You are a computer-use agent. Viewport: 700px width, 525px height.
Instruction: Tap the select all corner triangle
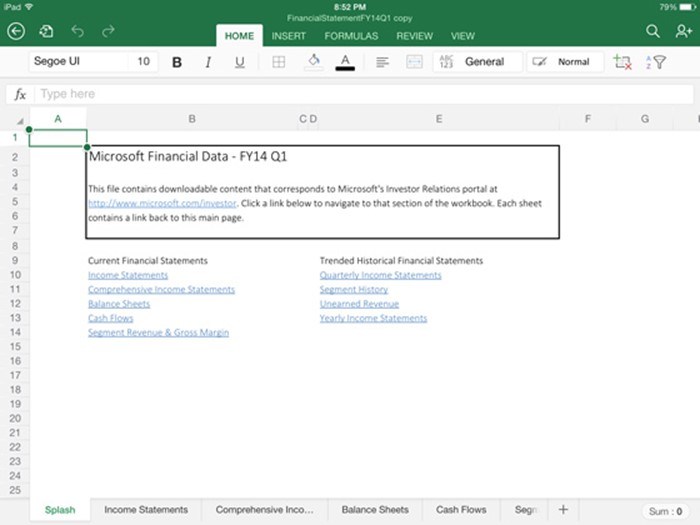pyautogui.click(x=20, y=121)
